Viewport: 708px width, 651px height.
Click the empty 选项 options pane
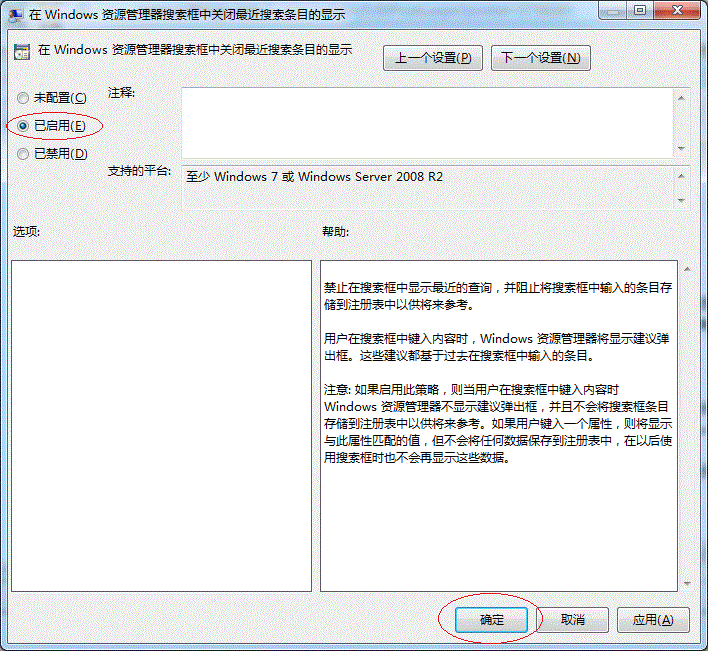(161, 426)
